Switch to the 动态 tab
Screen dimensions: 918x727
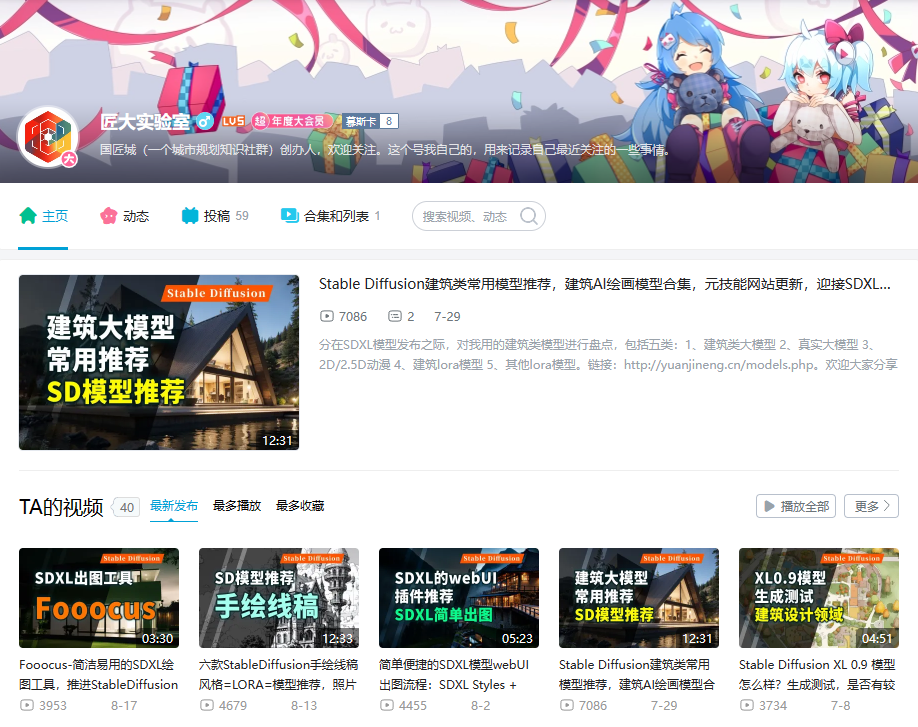(125, 216)
